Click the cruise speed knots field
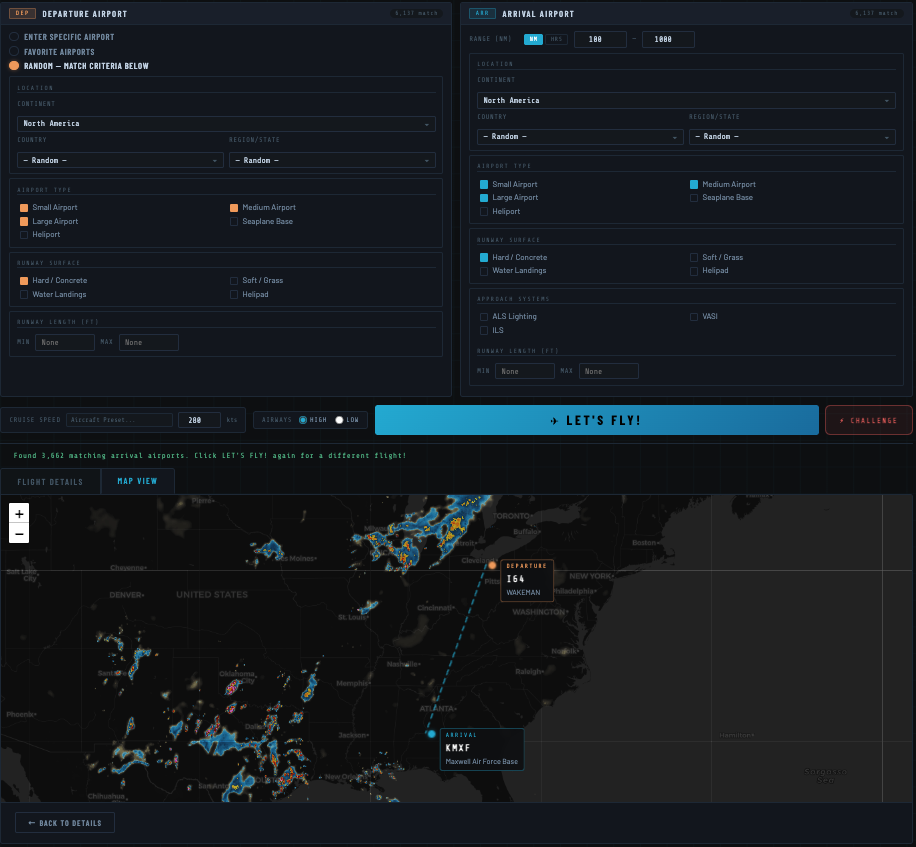This screenshot has width=916, height=847. pos(199,419)
